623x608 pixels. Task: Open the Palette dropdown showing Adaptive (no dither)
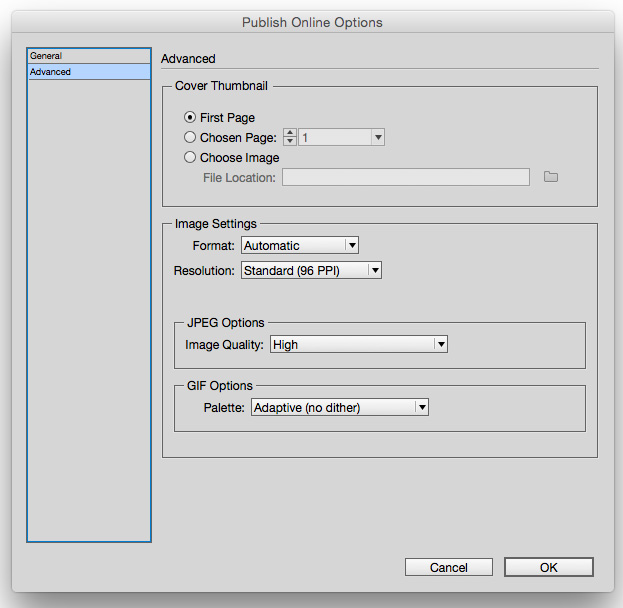point(340,407)
